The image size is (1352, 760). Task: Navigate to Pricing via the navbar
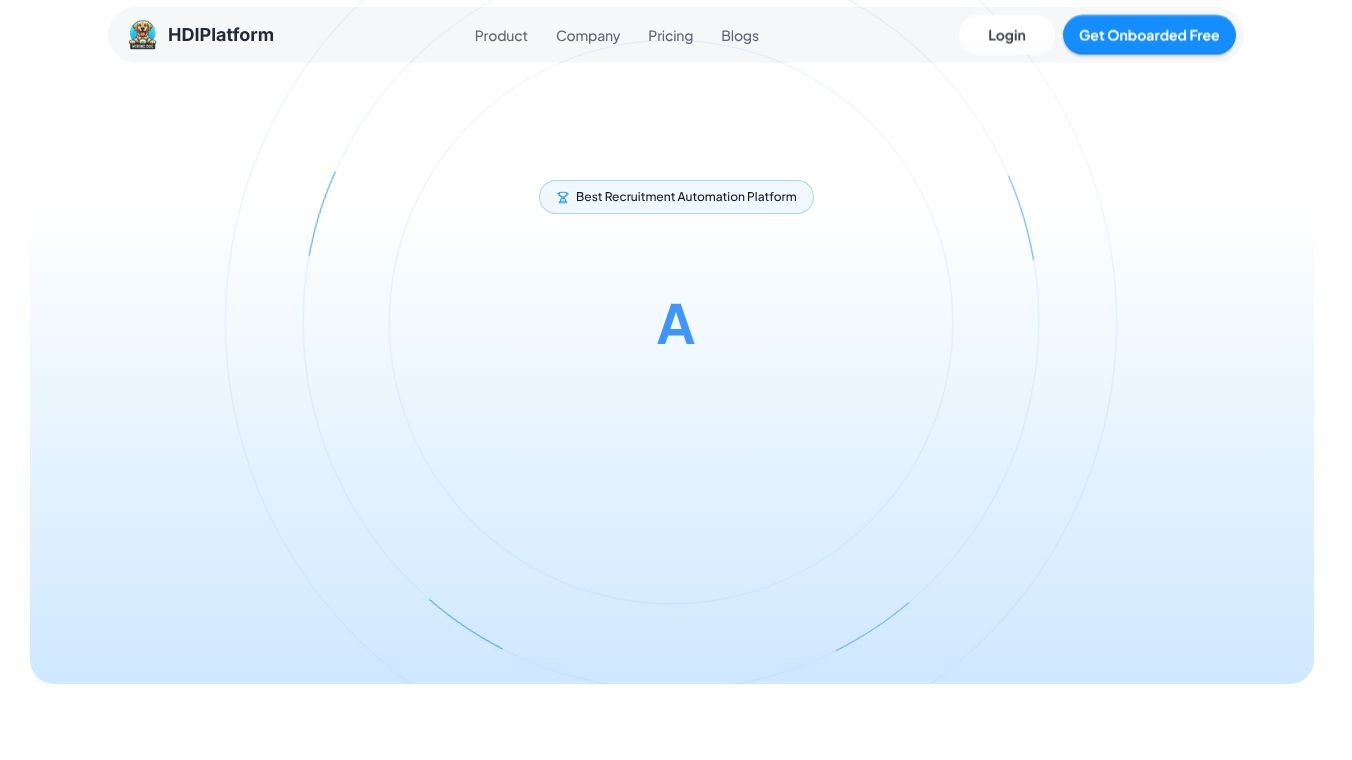(671, 36)
